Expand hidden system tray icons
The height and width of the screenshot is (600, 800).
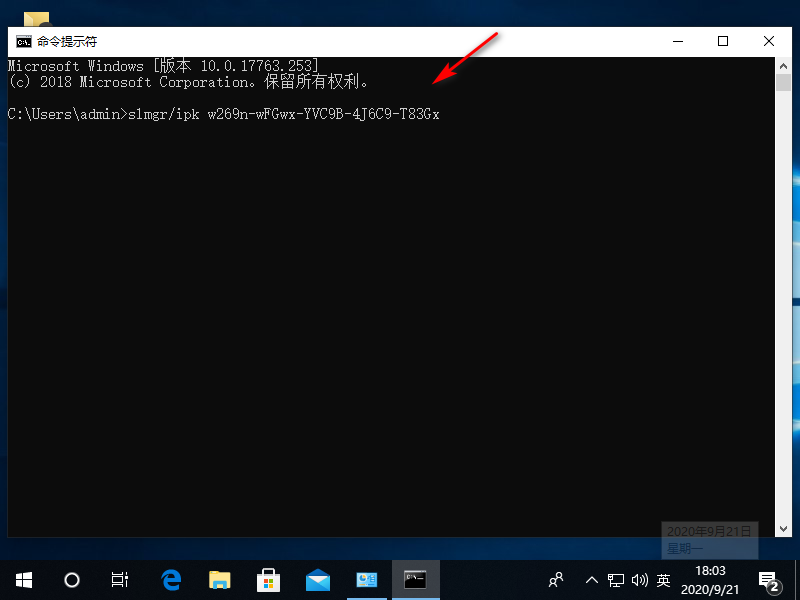[591, 580]
